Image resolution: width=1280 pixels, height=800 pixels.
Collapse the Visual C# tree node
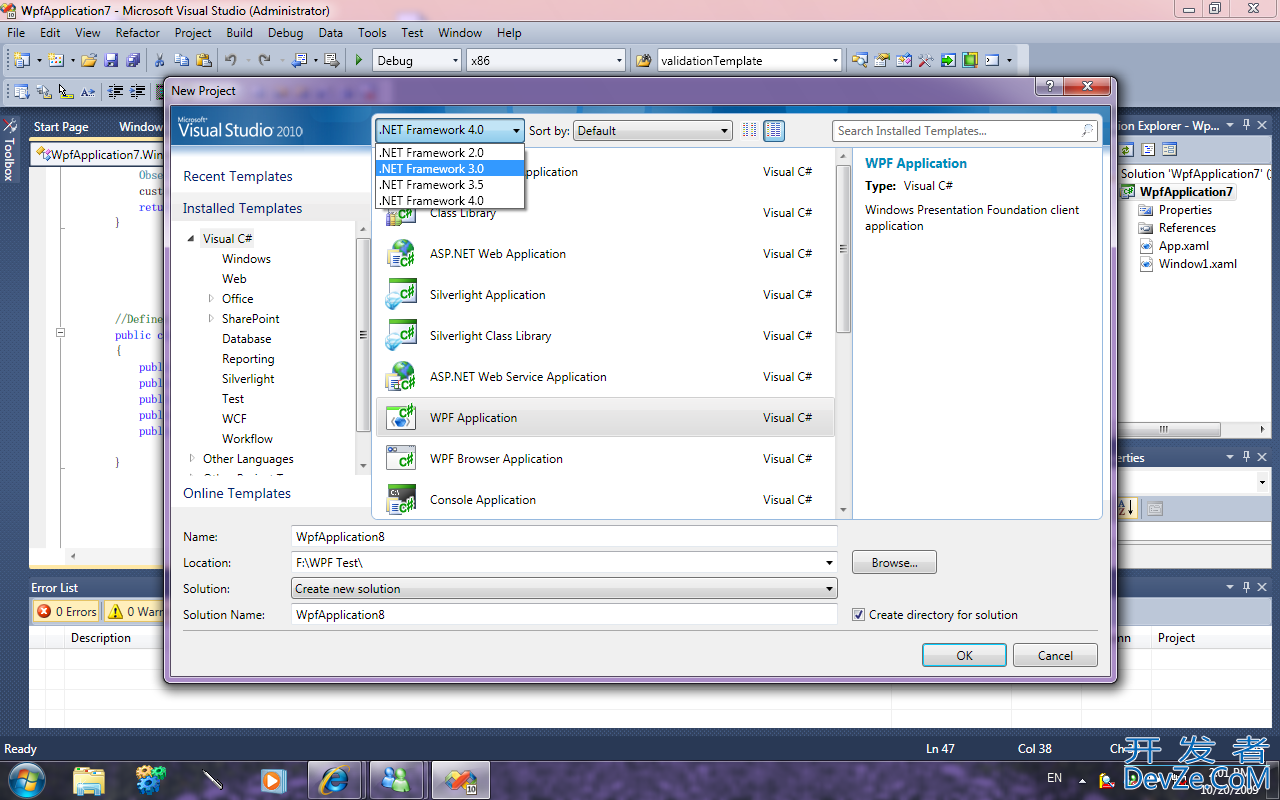click(x=192, y=239)
